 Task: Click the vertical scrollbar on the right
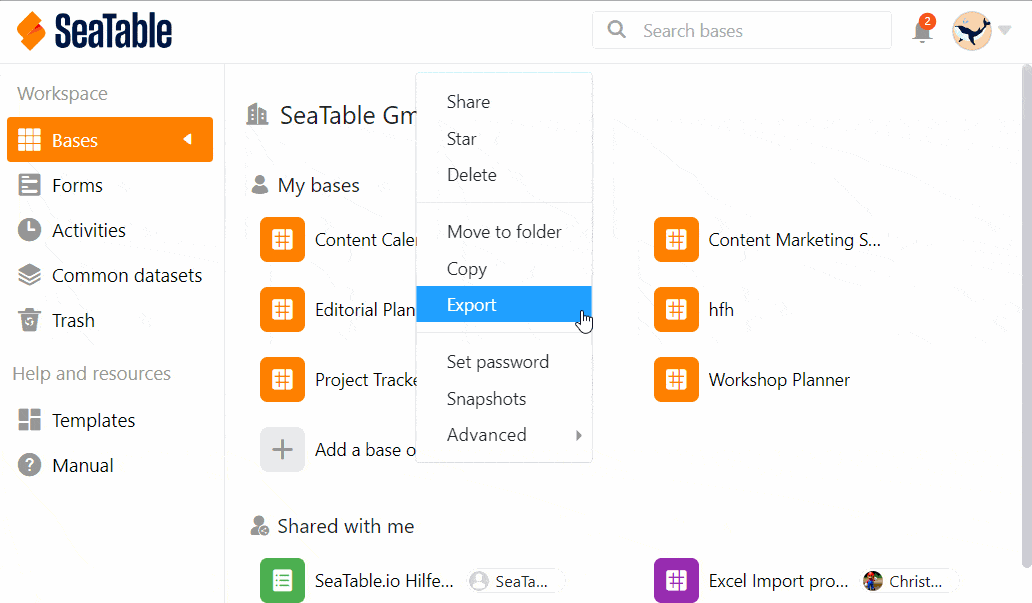(1025, 300)
